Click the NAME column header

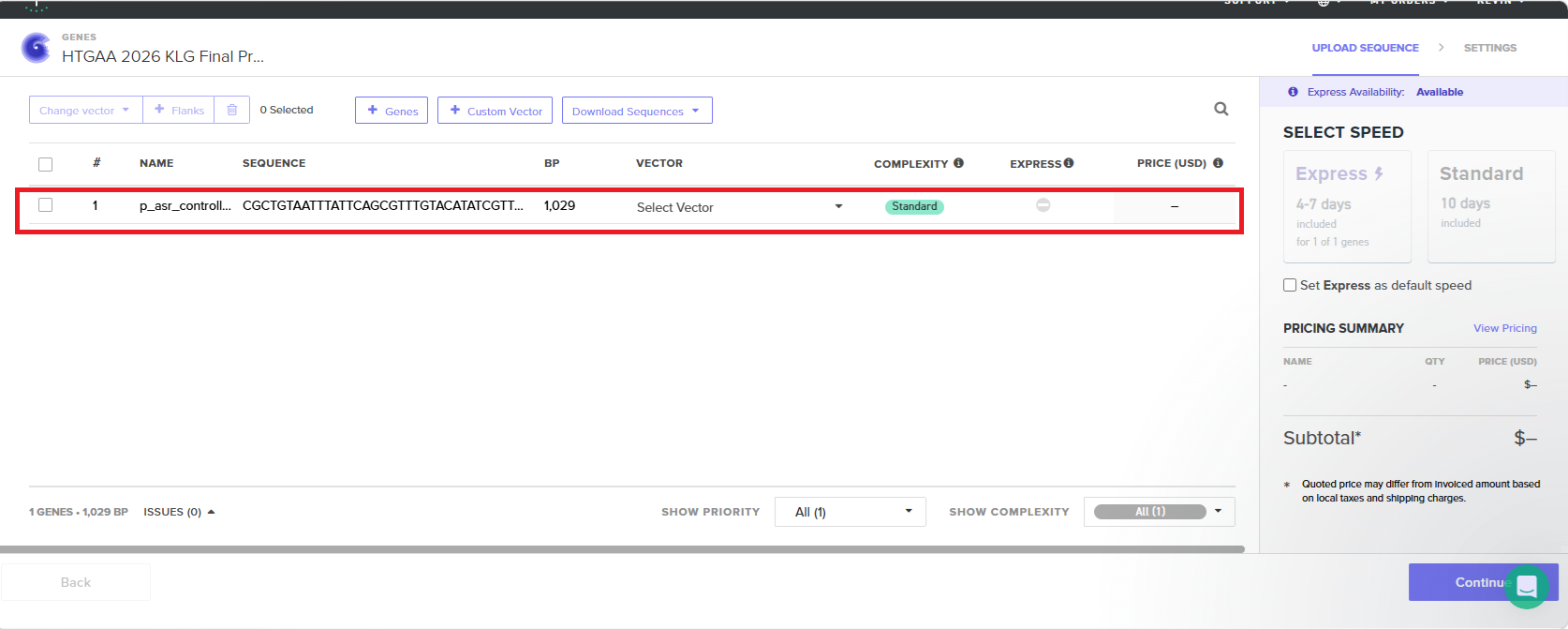(156, 163)
